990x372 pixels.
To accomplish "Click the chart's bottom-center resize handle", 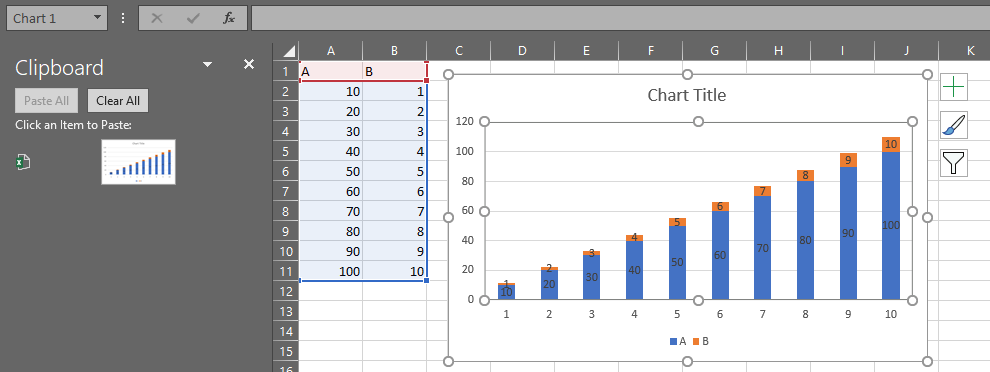I will point(688,361).
